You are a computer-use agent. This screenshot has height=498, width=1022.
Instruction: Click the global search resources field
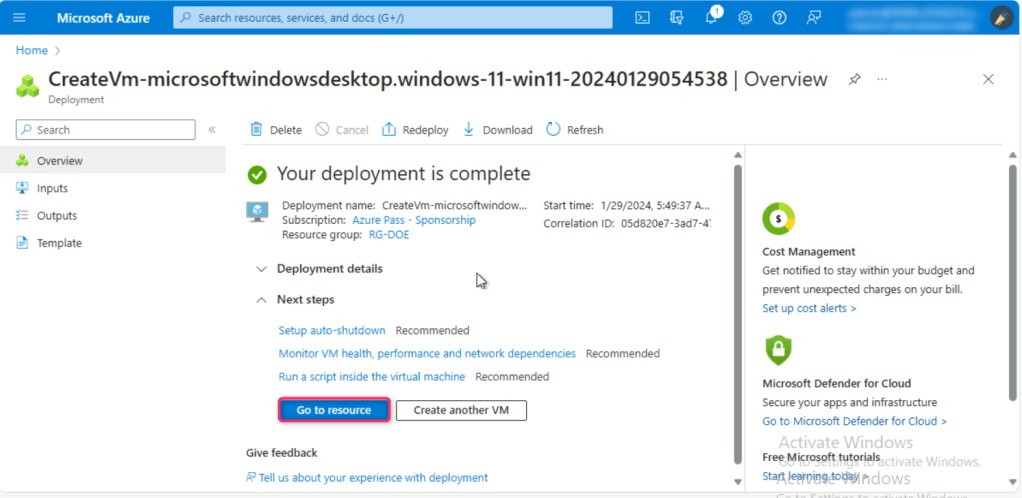coord(393,18)
